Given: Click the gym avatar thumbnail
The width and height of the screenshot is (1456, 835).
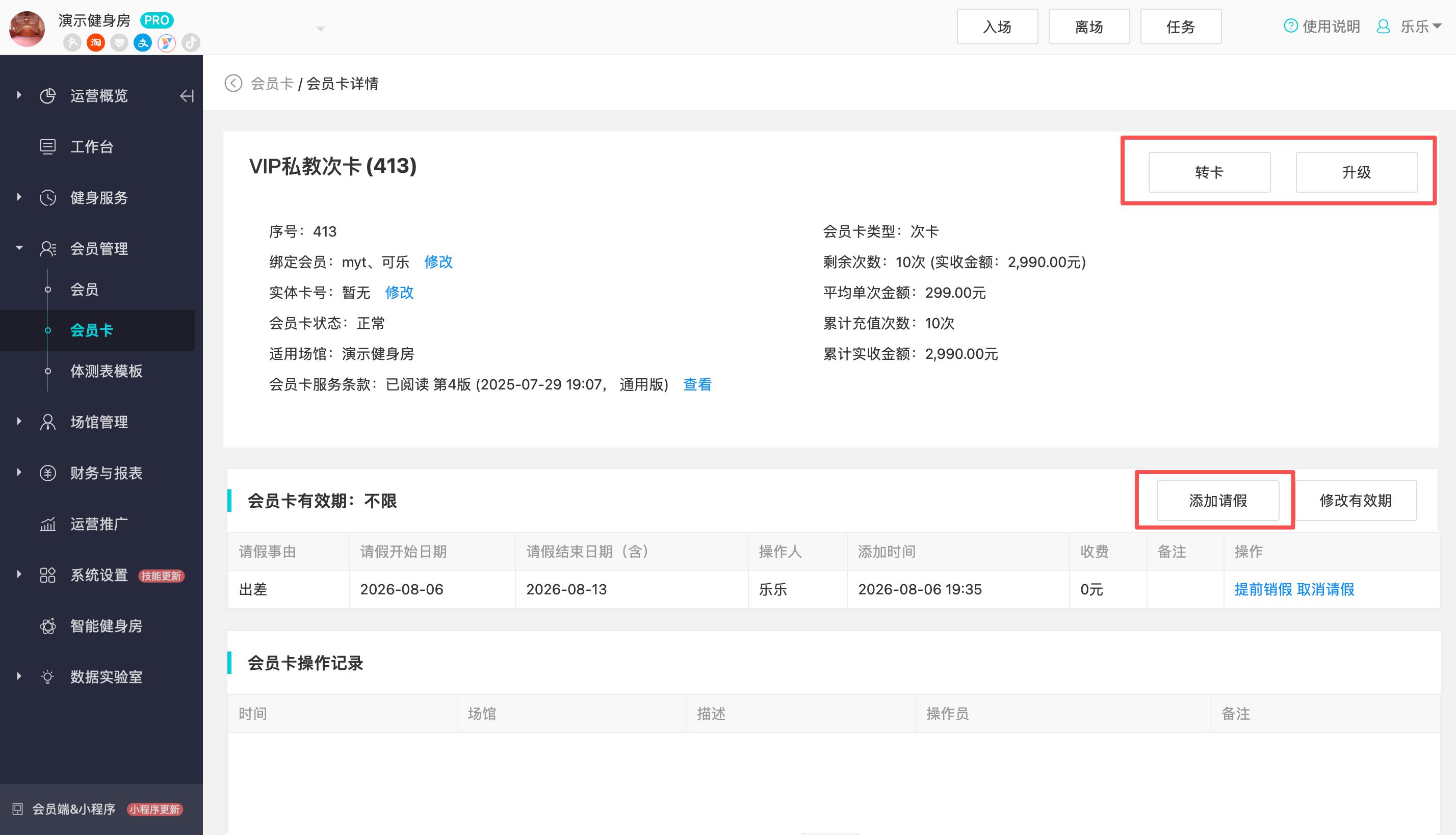Looking at the screenshot, I should [27, 28].
